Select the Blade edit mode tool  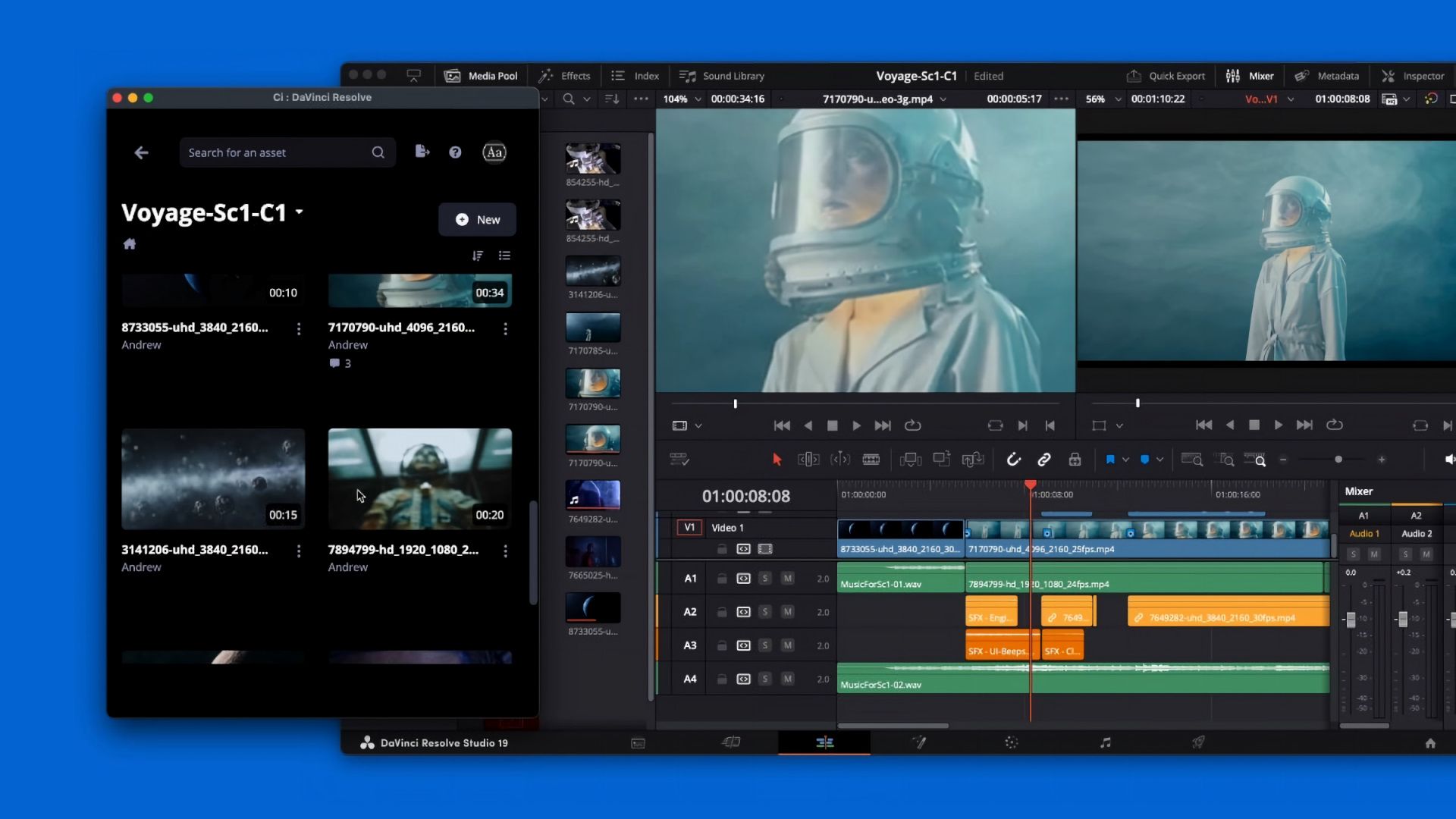pyautogui.click(x=872, y=459)
